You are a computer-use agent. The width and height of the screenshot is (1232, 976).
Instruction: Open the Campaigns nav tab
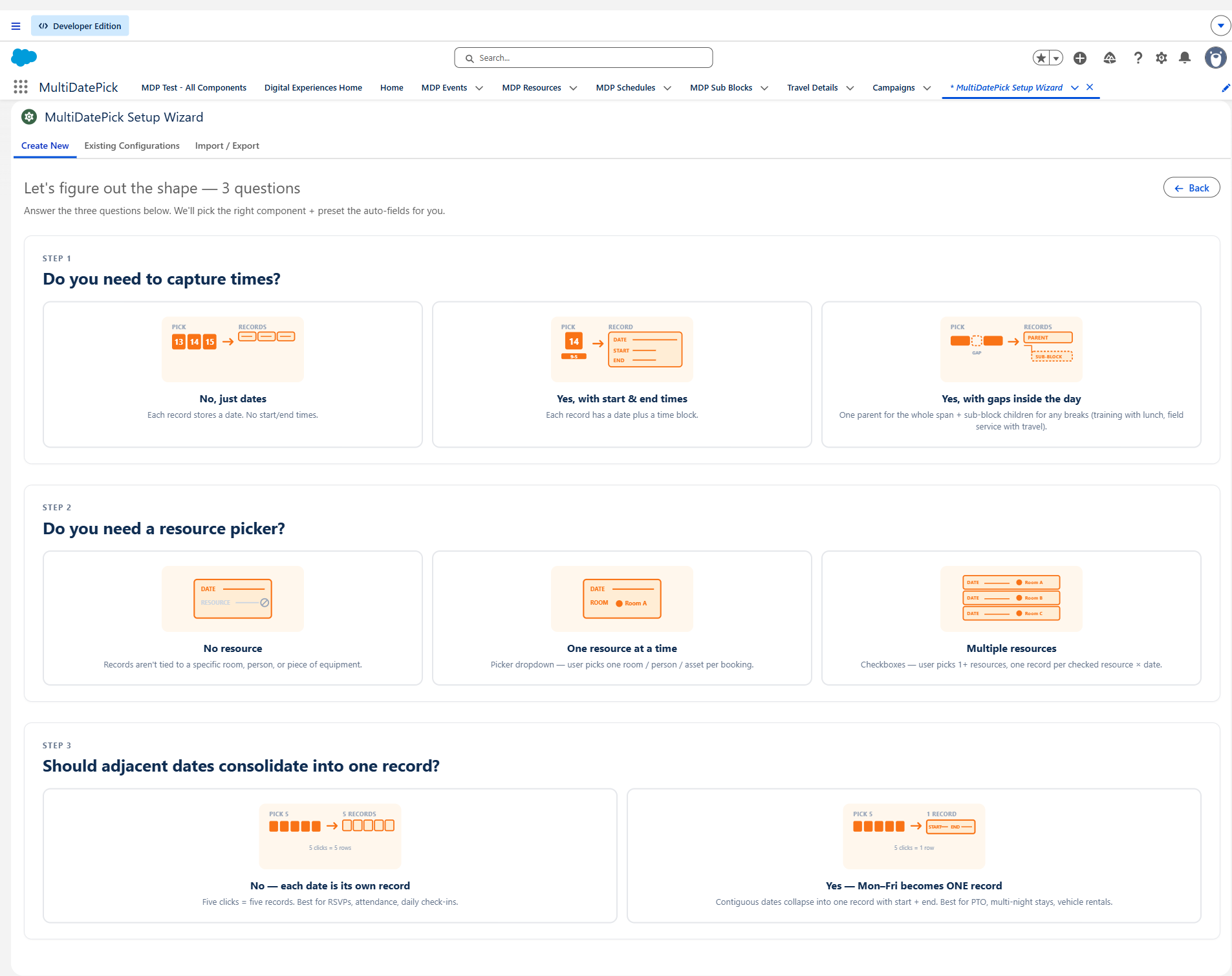pyautogui.click(x=894, y=88)
